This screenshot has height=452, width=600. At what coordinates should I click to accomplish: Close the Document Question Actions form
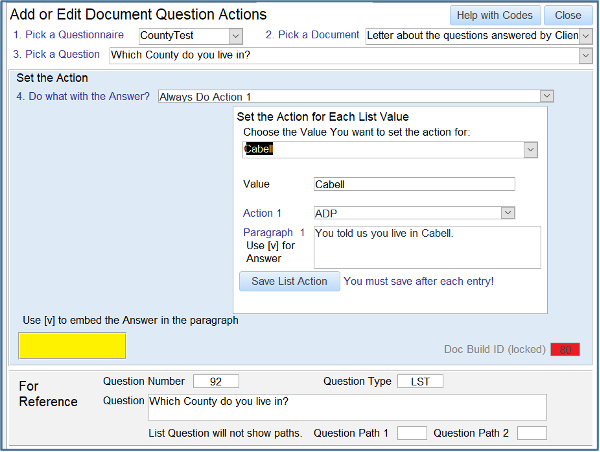click(x=568, y=15)
